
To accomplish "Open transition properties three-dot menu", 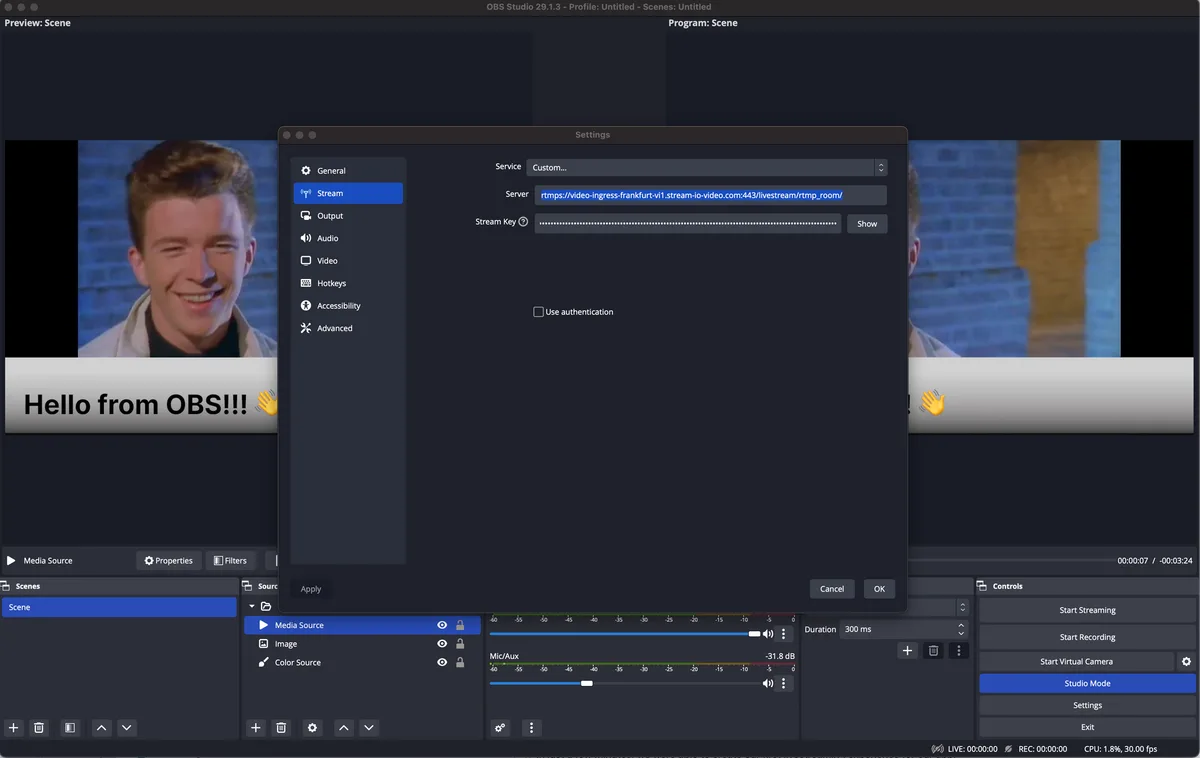I will pyautogui.click(x=959, y=651).
